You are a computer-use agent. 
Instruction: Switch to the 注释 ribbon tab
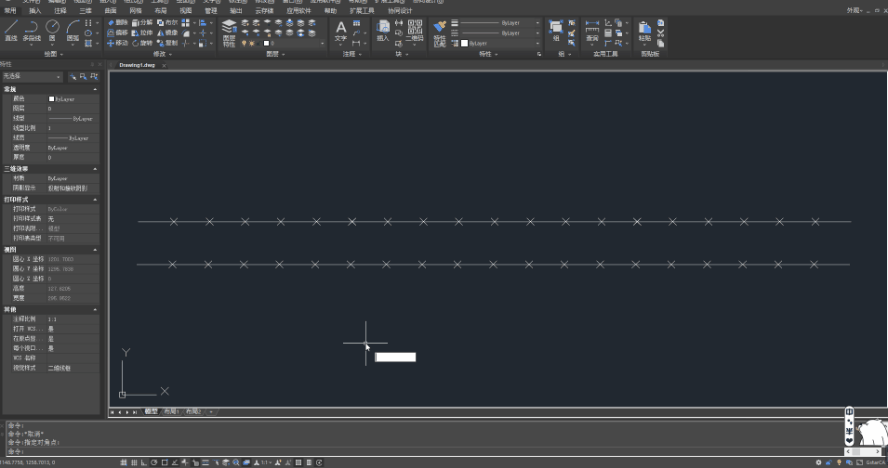[x=60, y=11]
